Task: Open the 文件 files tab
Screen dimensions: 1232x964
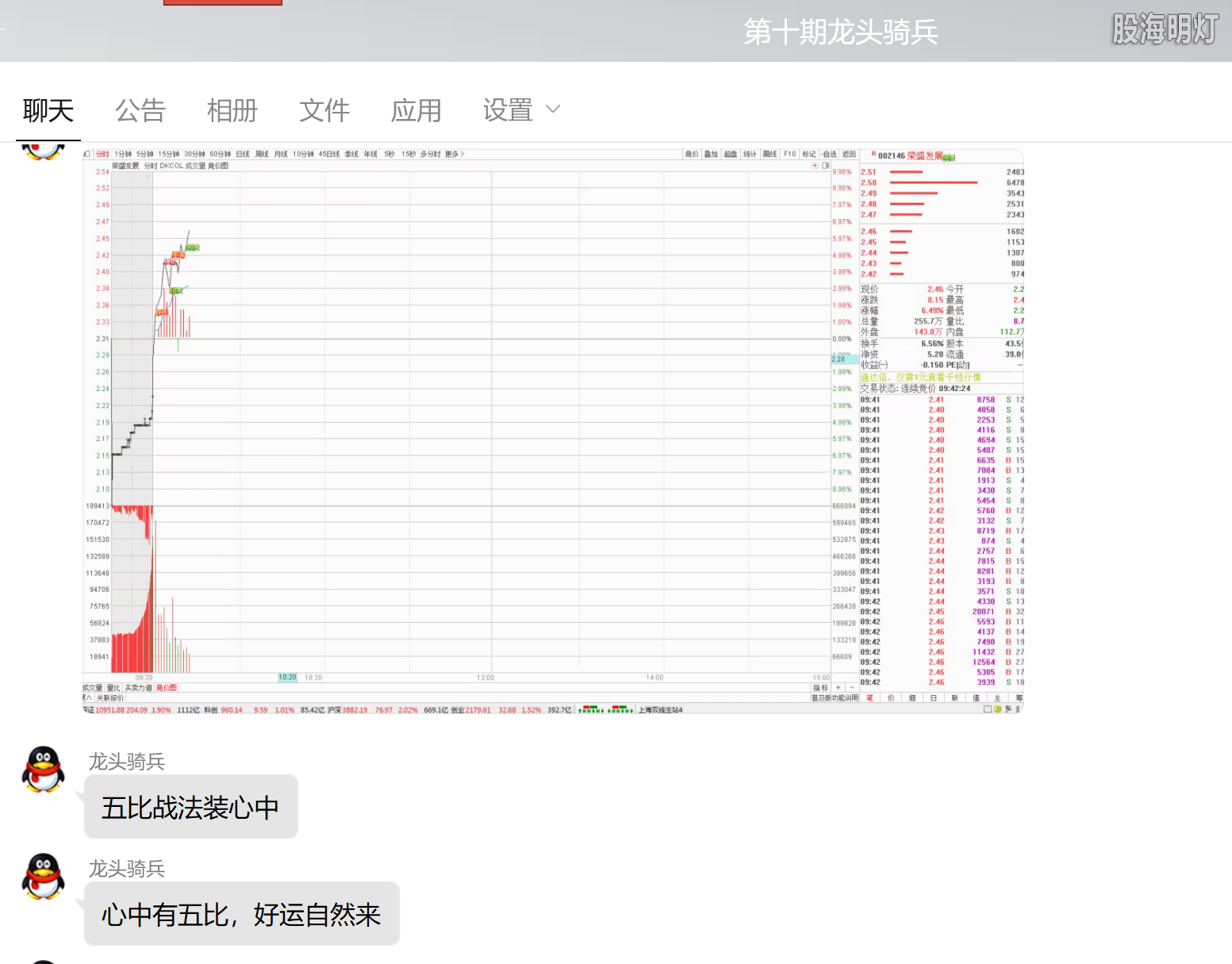Action: coord(324,110)
